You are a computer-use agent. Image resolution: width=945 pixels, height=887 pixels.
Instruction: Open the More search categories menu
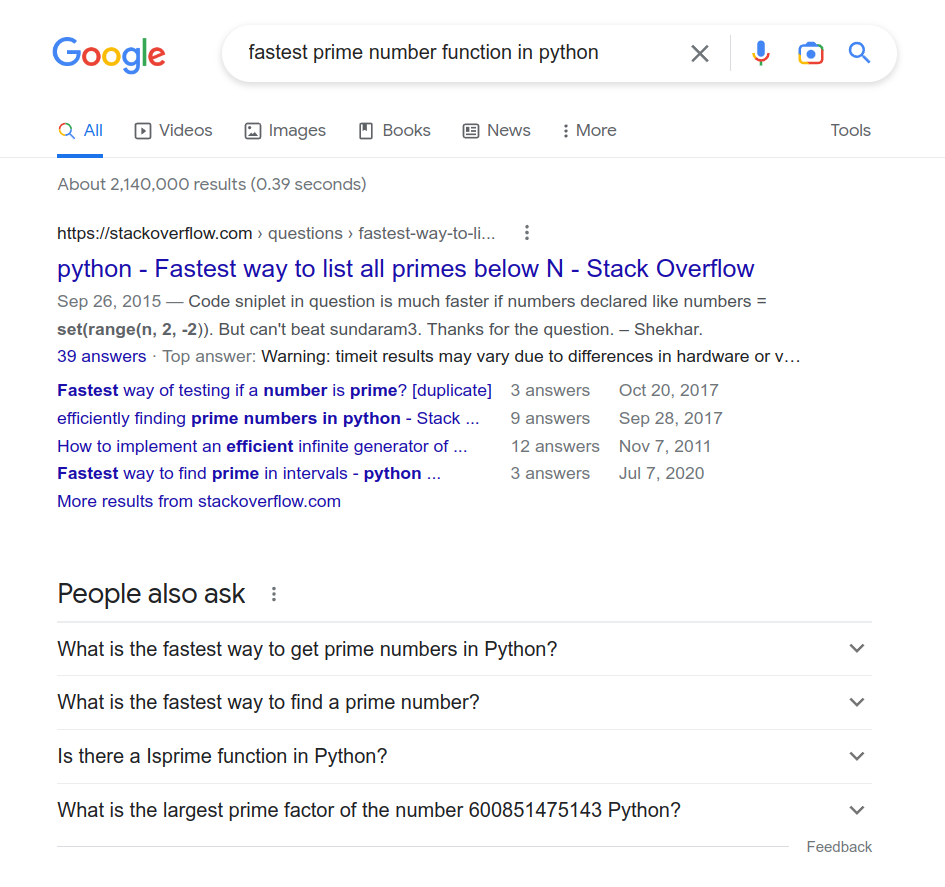point(589,130)
